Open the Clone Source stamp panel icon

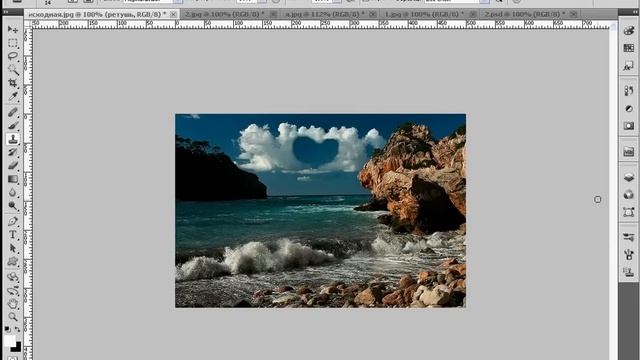629,272
